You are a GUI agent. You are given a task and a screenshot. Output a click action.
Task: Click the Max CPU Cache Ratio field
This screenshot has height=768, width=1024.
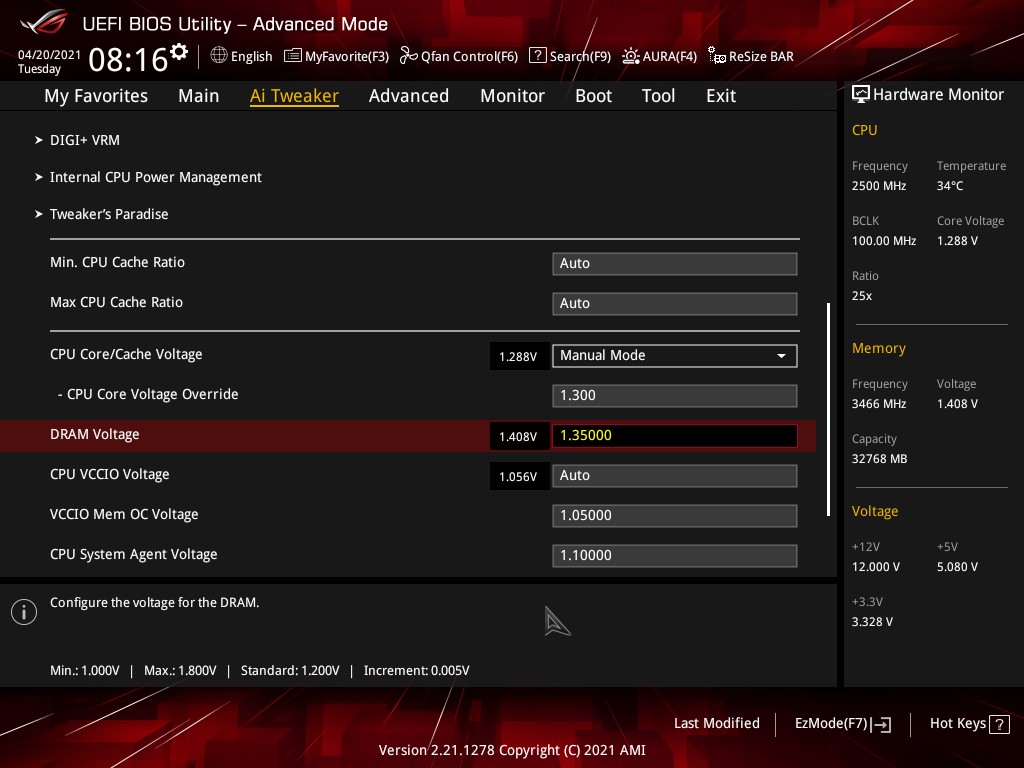click(675, 304)
